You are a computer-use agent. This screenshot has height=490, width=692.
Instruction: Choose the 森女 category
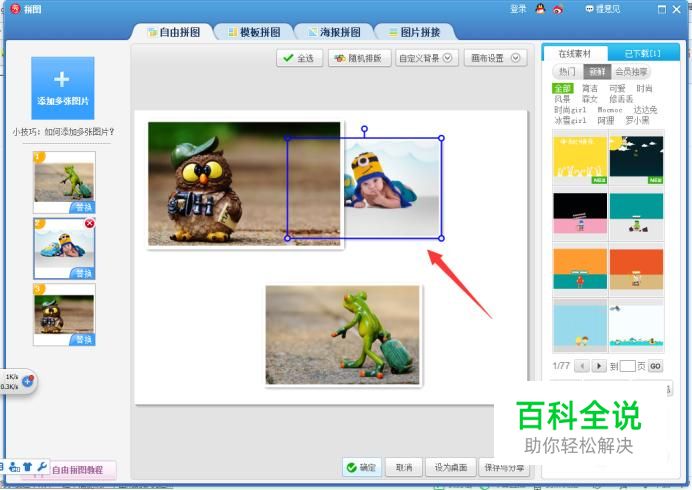(x=590, y=99)
